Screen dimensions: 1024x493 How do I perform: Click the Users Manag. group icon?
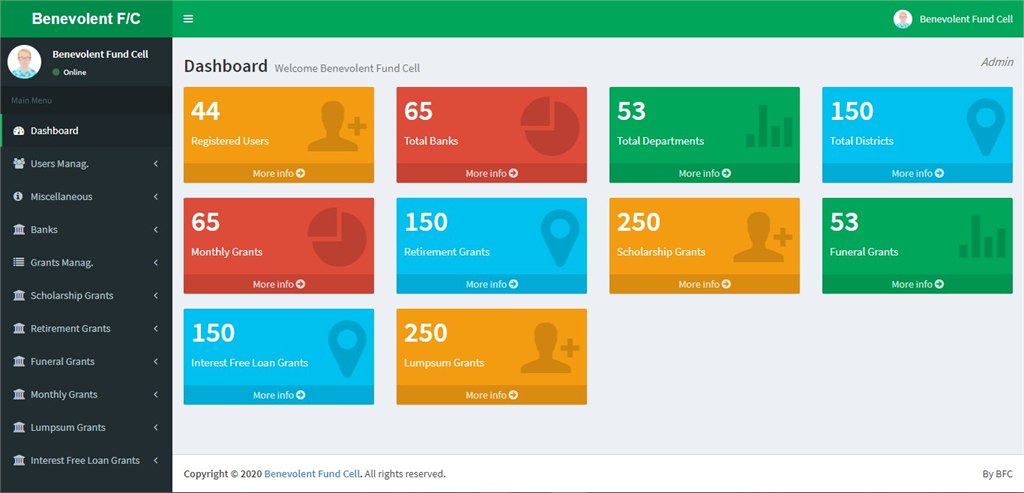point(19,164)
